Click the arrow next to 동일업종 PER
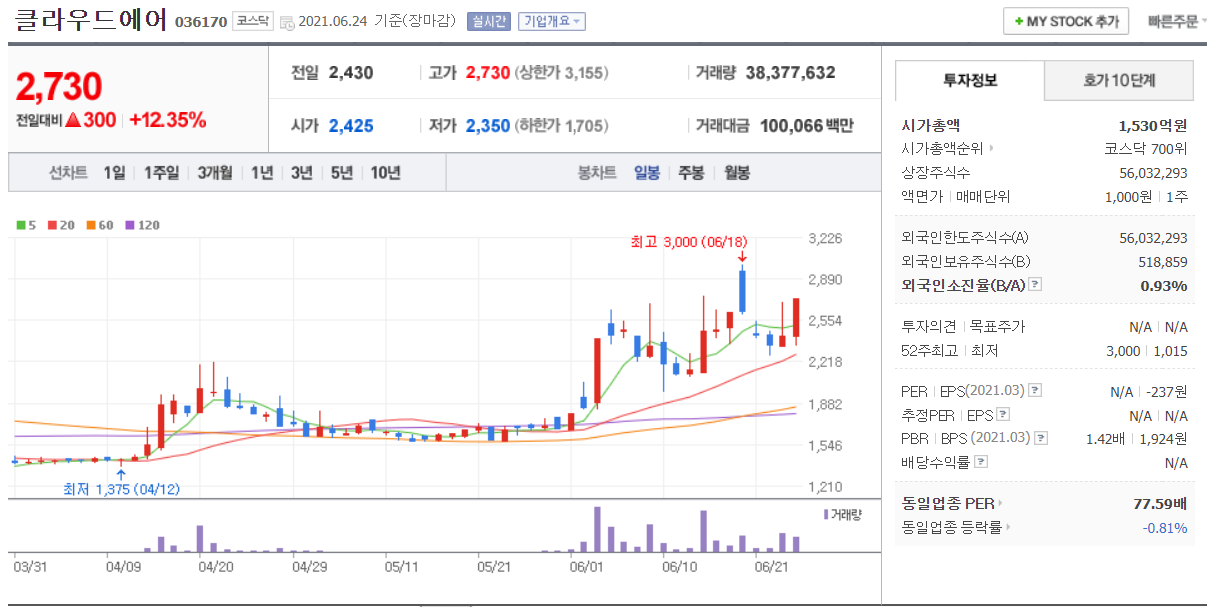 pos(1000,503)
